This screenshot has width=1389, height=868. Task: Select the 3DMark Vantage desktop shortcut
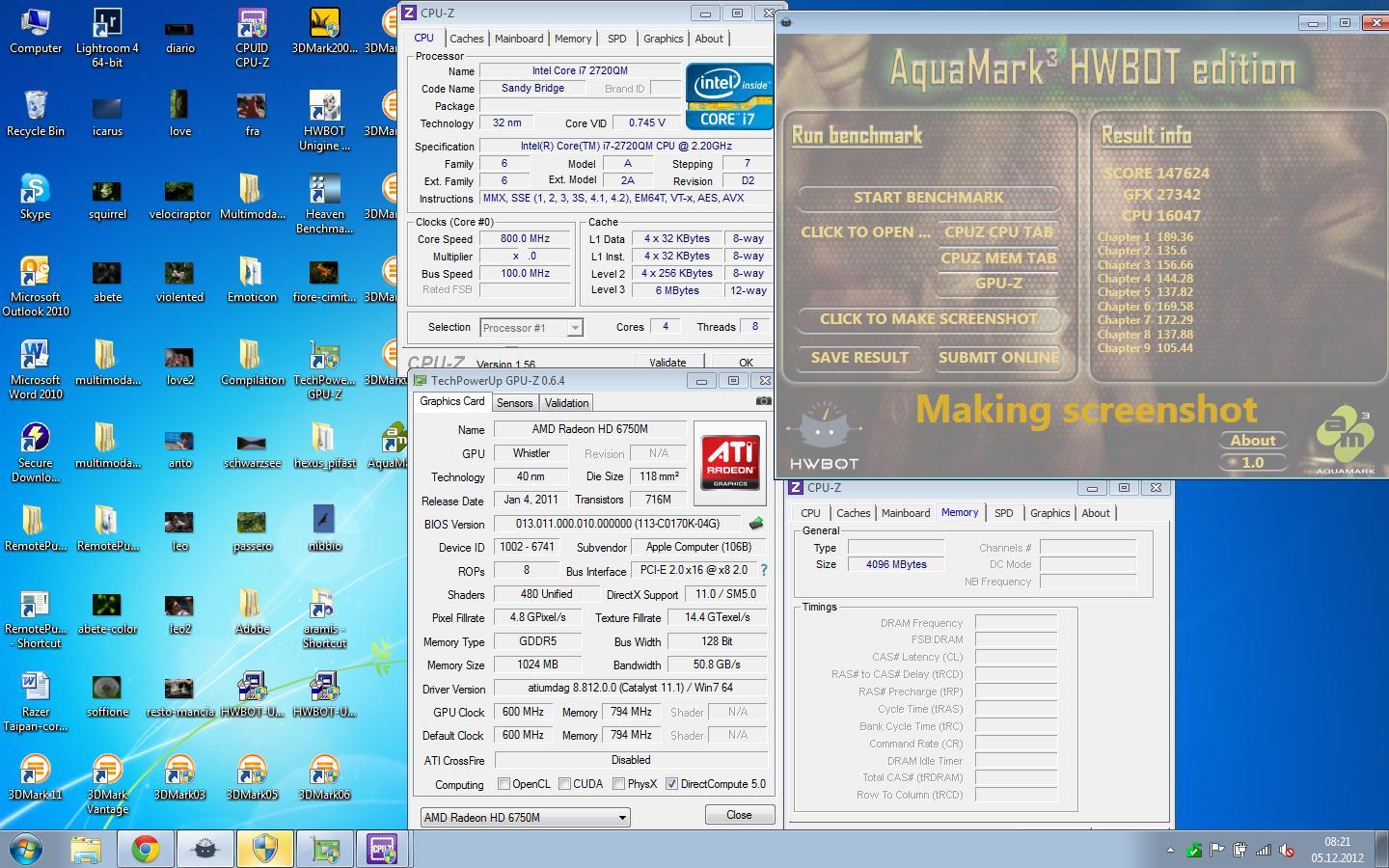(107, 784)
